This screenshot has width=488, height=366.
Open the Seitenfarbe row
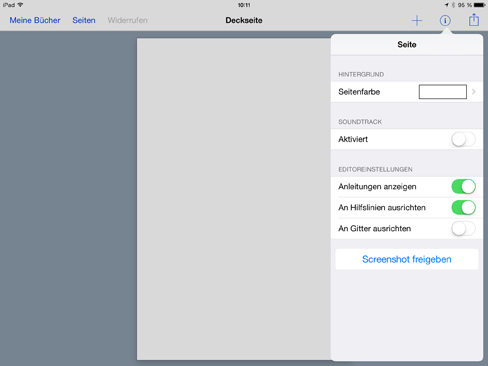point(407,92)
